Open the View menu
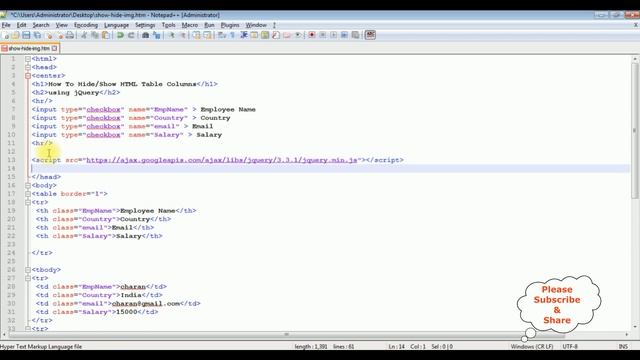The height and width of the screenshot is (360, 640). 62,25
